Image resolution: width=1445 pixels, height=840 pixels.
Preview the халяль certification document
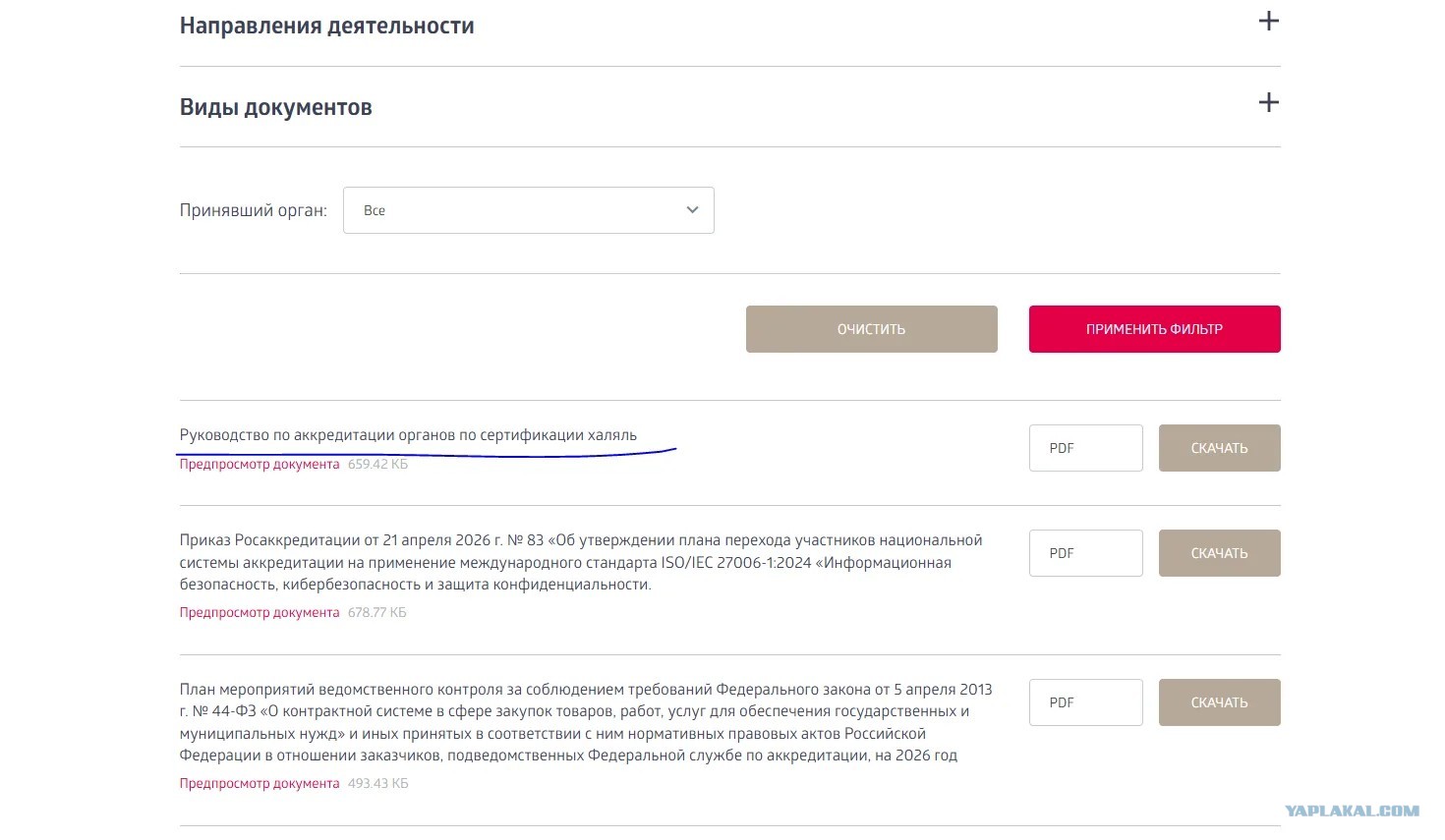[260, 464]
